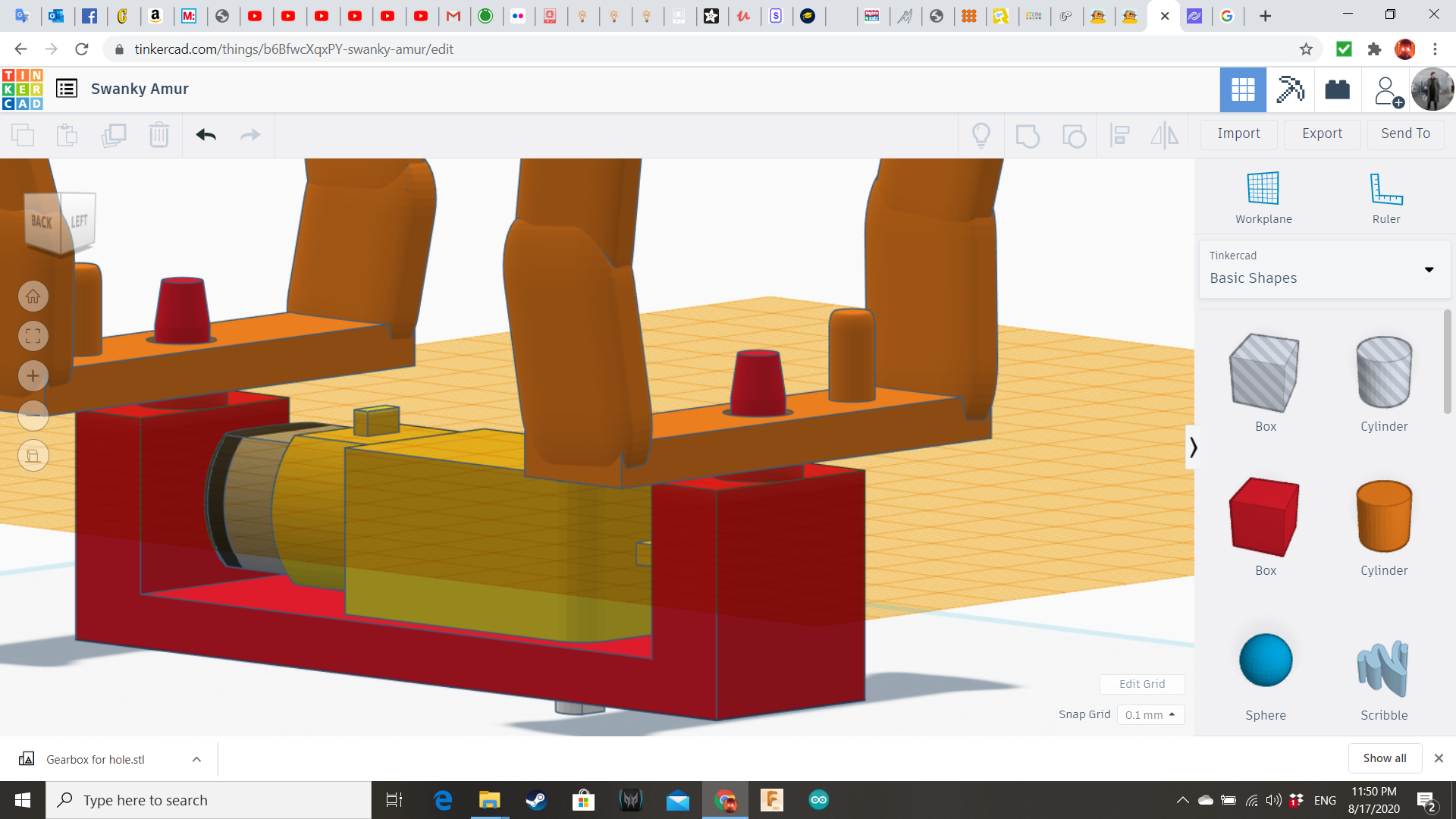Viewport: 1456px width, 819px height.
Task: Switch to 3D design grid view
Action: pos(1242,89)
